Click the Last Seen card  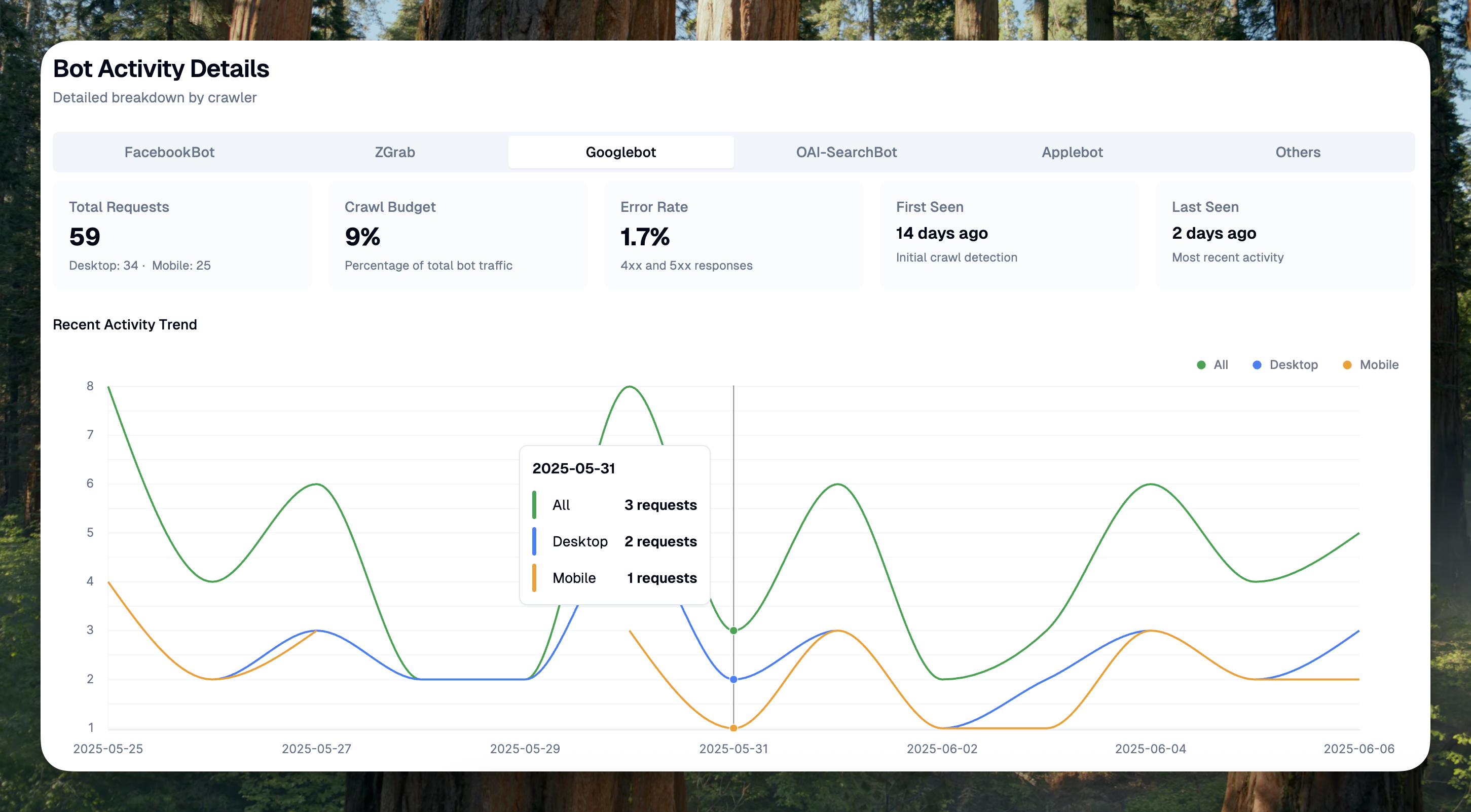[1285, 235]
